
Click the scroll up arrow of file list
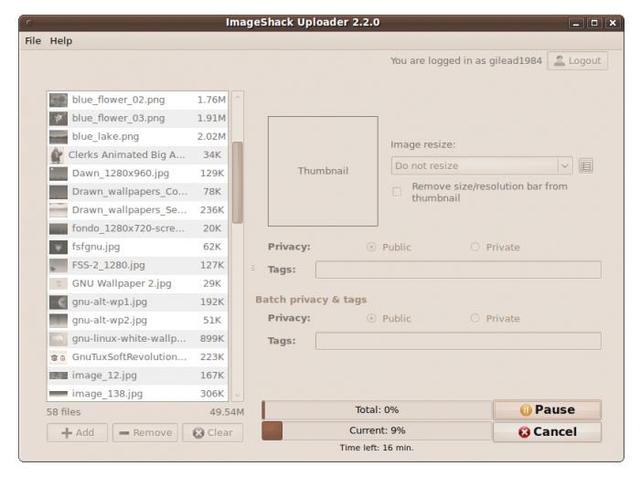pos(237,97)
